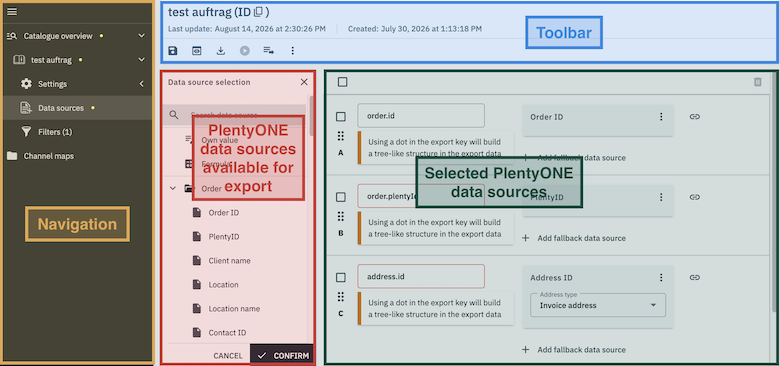Click the run play icon in toolbar

click(x=245, y=51)
